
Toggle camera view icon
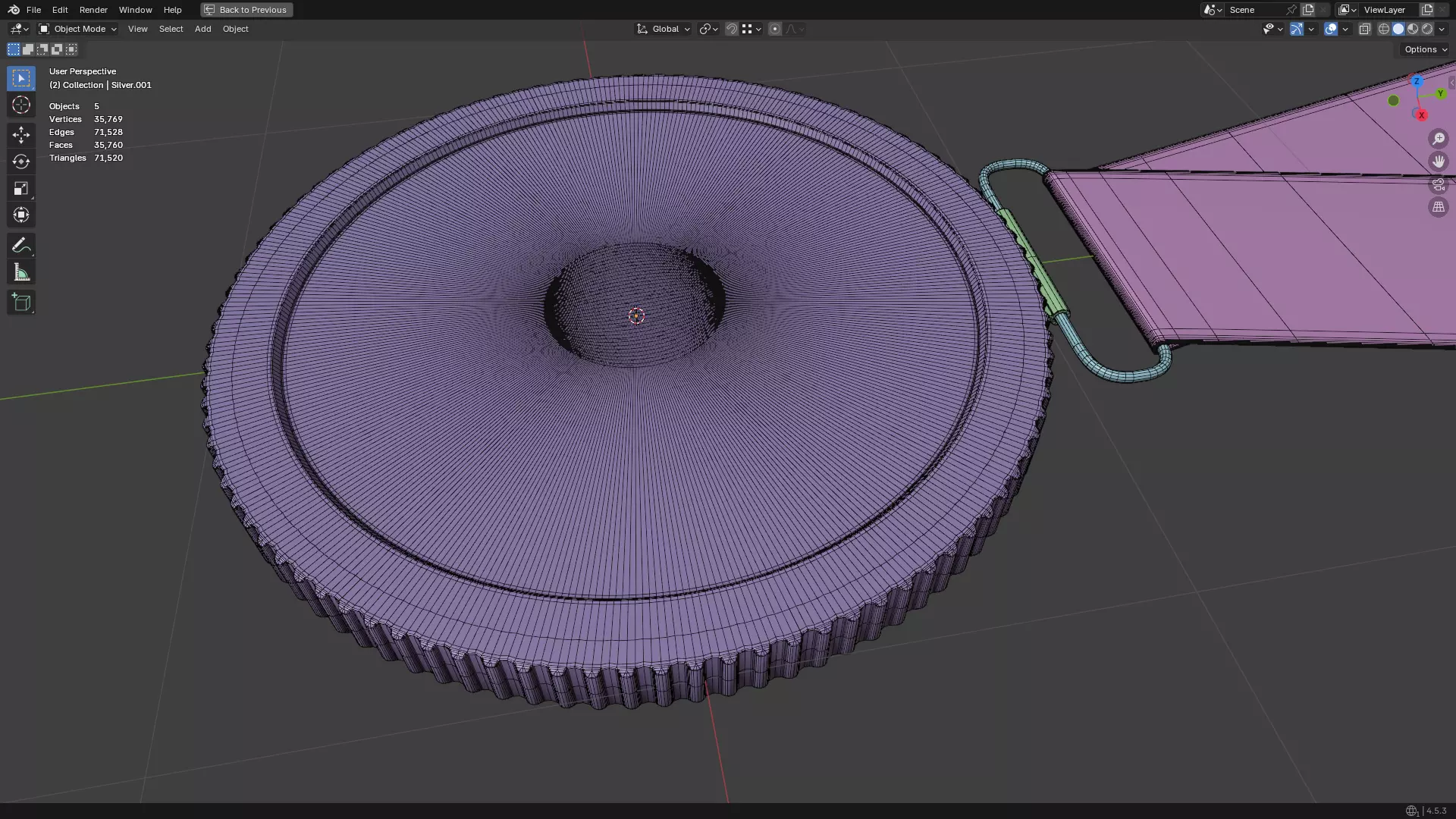pyautogui.click(x=1439, y=184)
